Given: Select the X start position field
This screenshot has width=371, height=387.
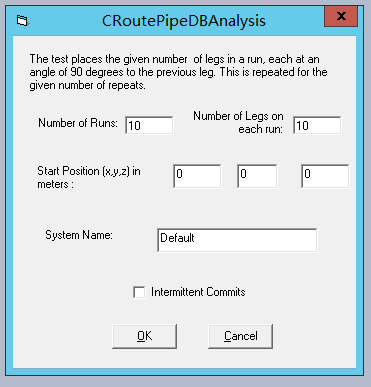Looking at the screenshot, I should click(x=197, y=176).
